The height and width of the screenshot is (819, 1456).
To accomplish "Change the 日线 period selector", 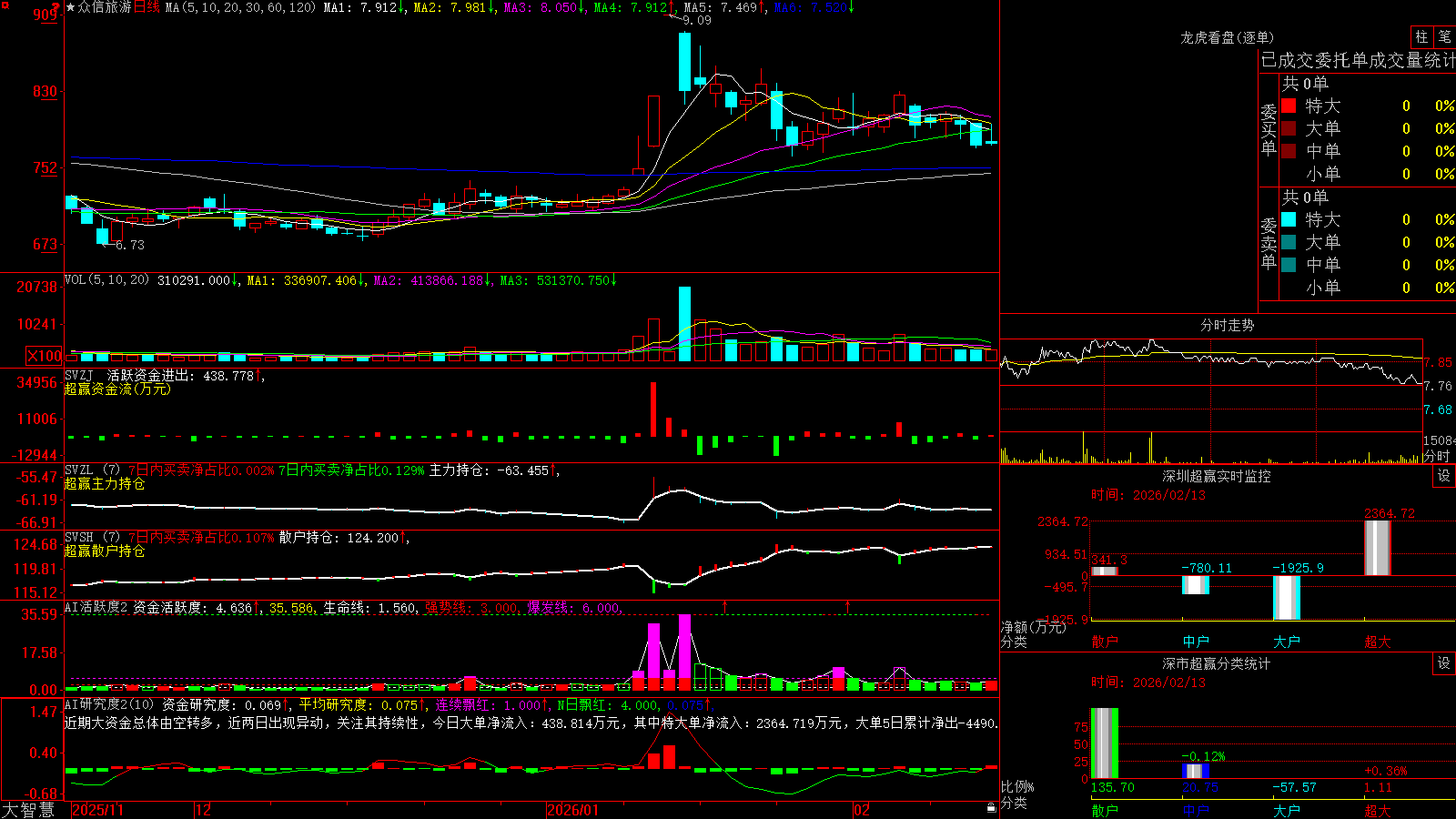I will [147, 7].
